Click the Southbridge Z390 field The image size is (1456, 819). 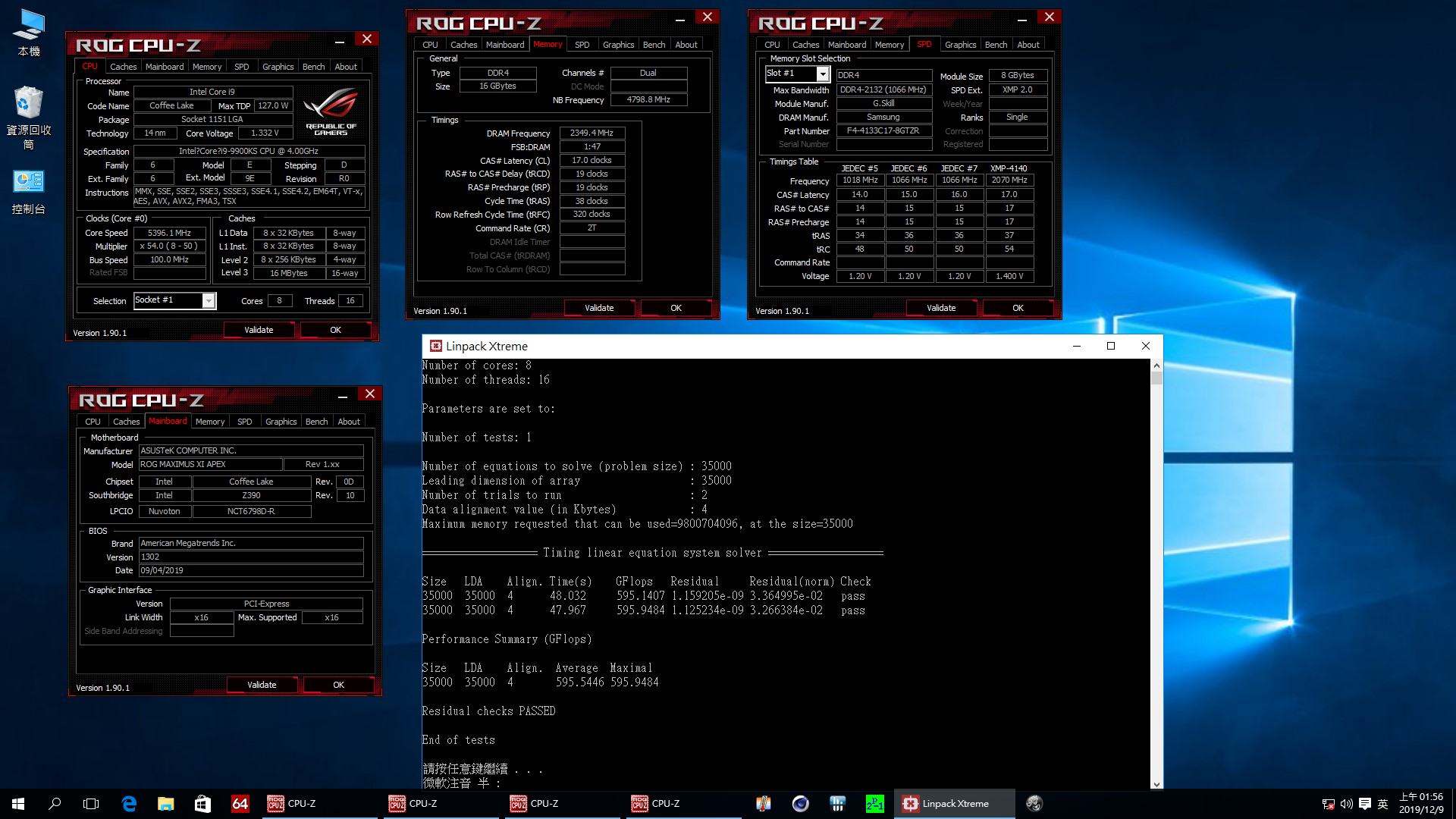click(x=252, y=495)
